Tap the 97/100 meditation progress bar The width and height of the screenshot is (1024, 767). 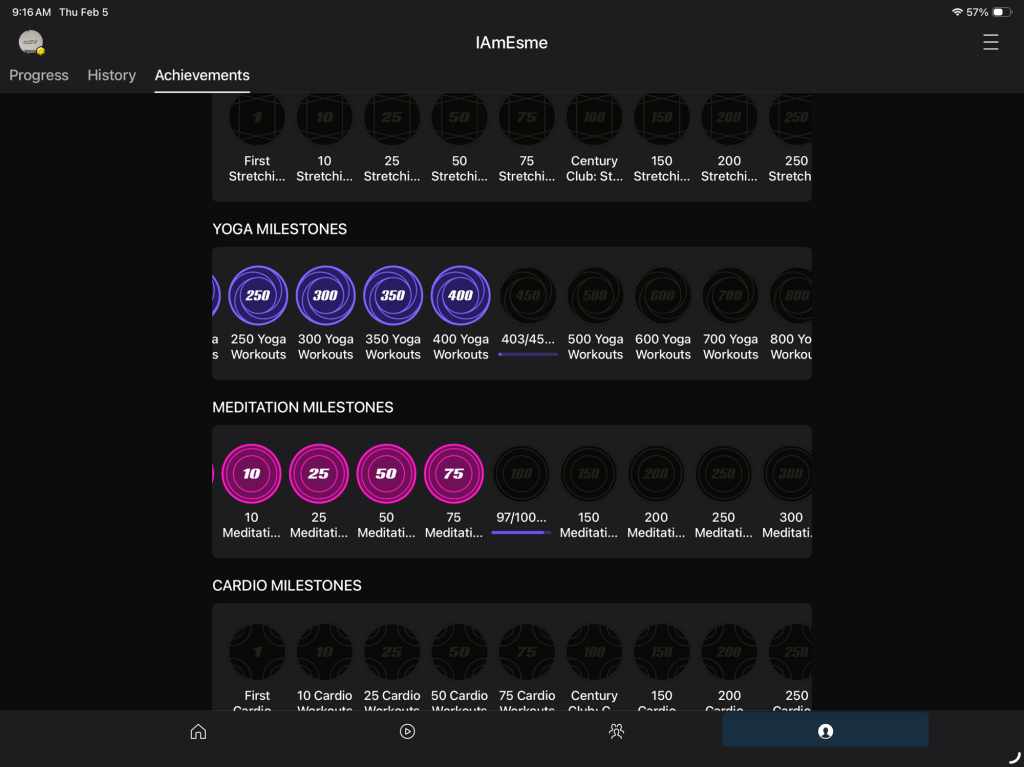pos(521,532)
